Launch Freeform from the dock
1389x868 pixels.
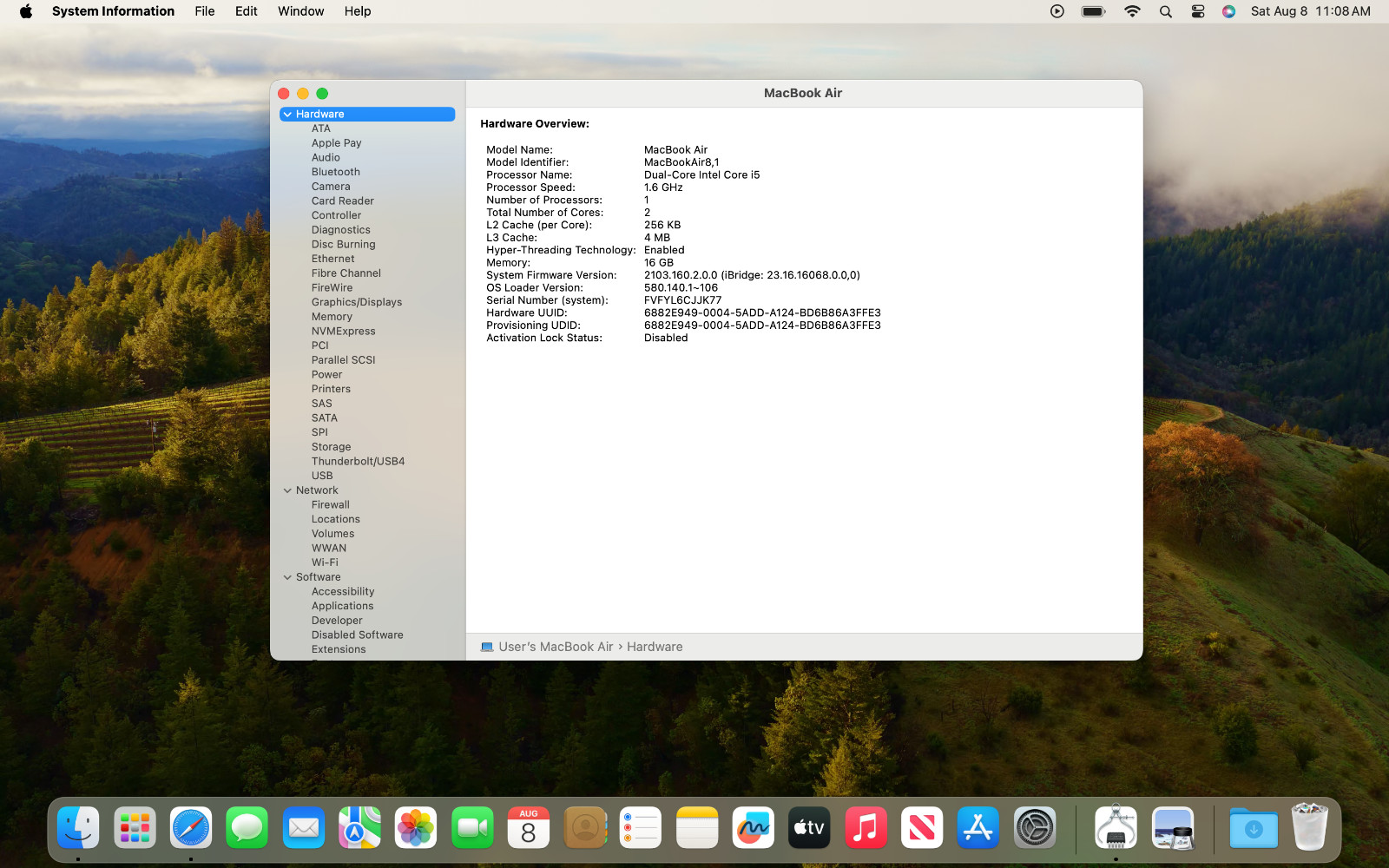point(754,828)
